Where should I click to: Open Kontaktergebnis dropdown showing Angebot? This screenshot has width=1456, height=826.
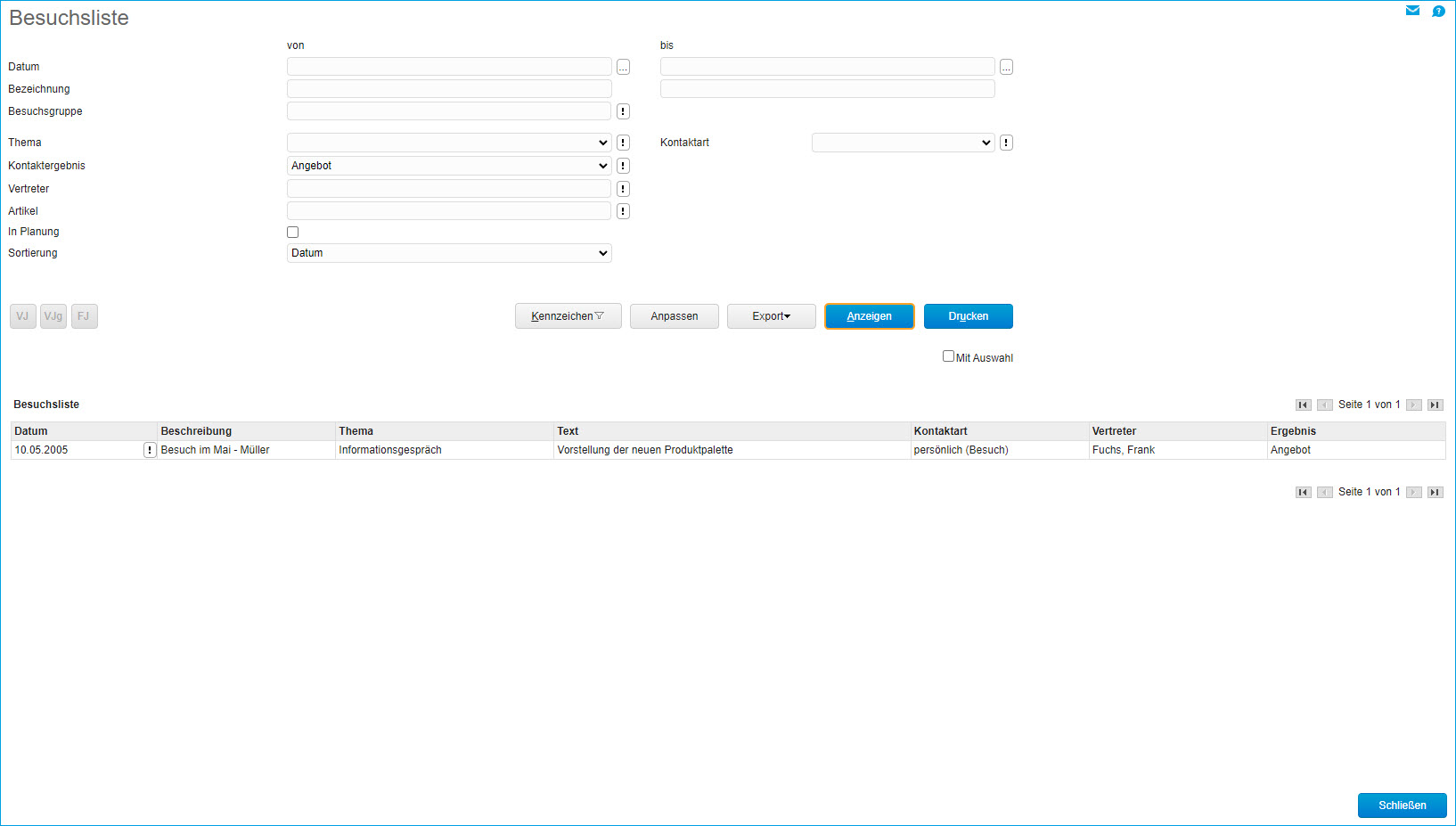tap(449, 166)
